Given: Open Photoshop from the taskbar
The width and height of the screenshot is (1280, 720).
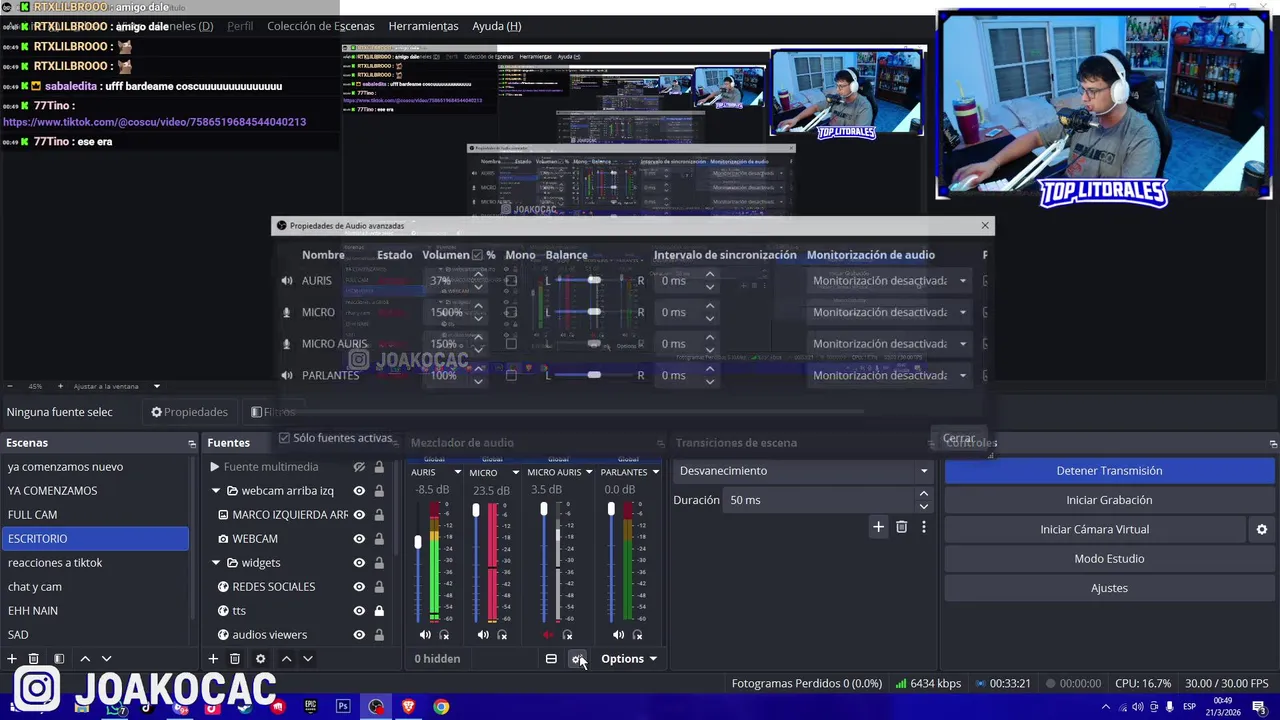Looking at the screenshot, I should coord(343,707).
